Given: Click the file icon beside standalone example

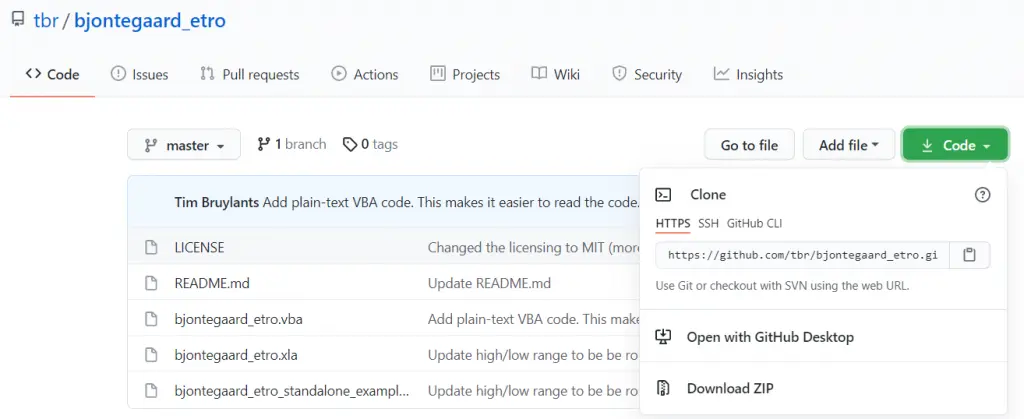Looking at the screenshot, I should click(x=151, y=391).
